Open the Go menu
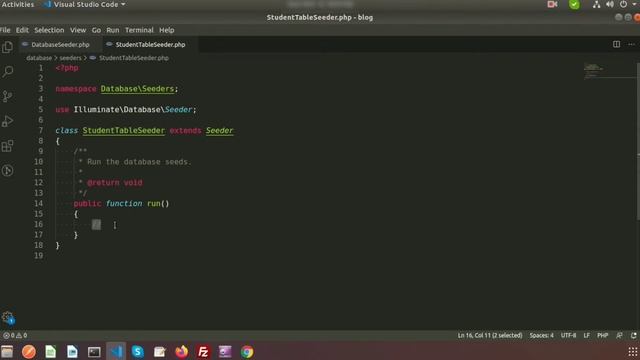The image size is (640, 360). (x=96, y=30)
